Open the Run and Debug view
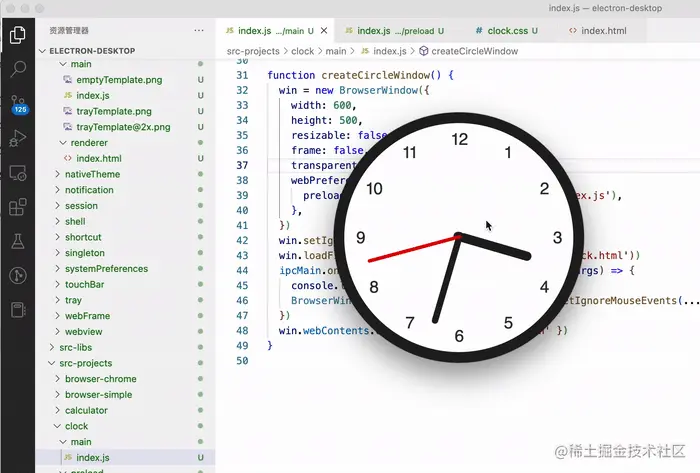The height and width of the screenshot is (473, 700). [17, 139]
